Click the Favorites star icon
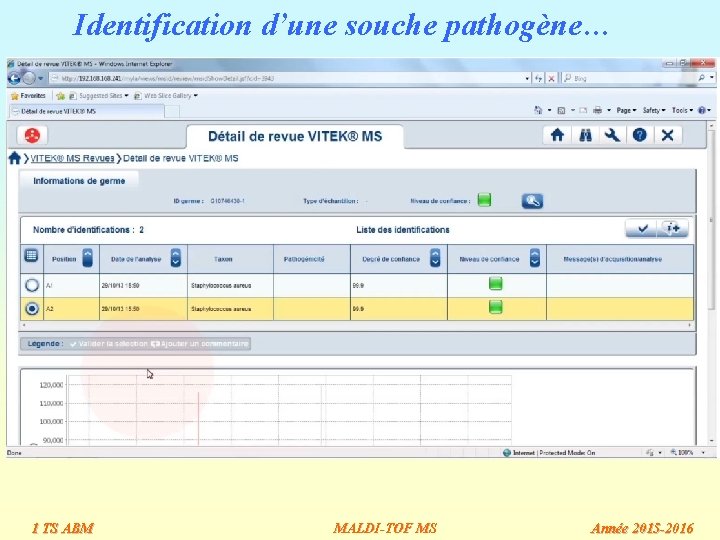 15,96
